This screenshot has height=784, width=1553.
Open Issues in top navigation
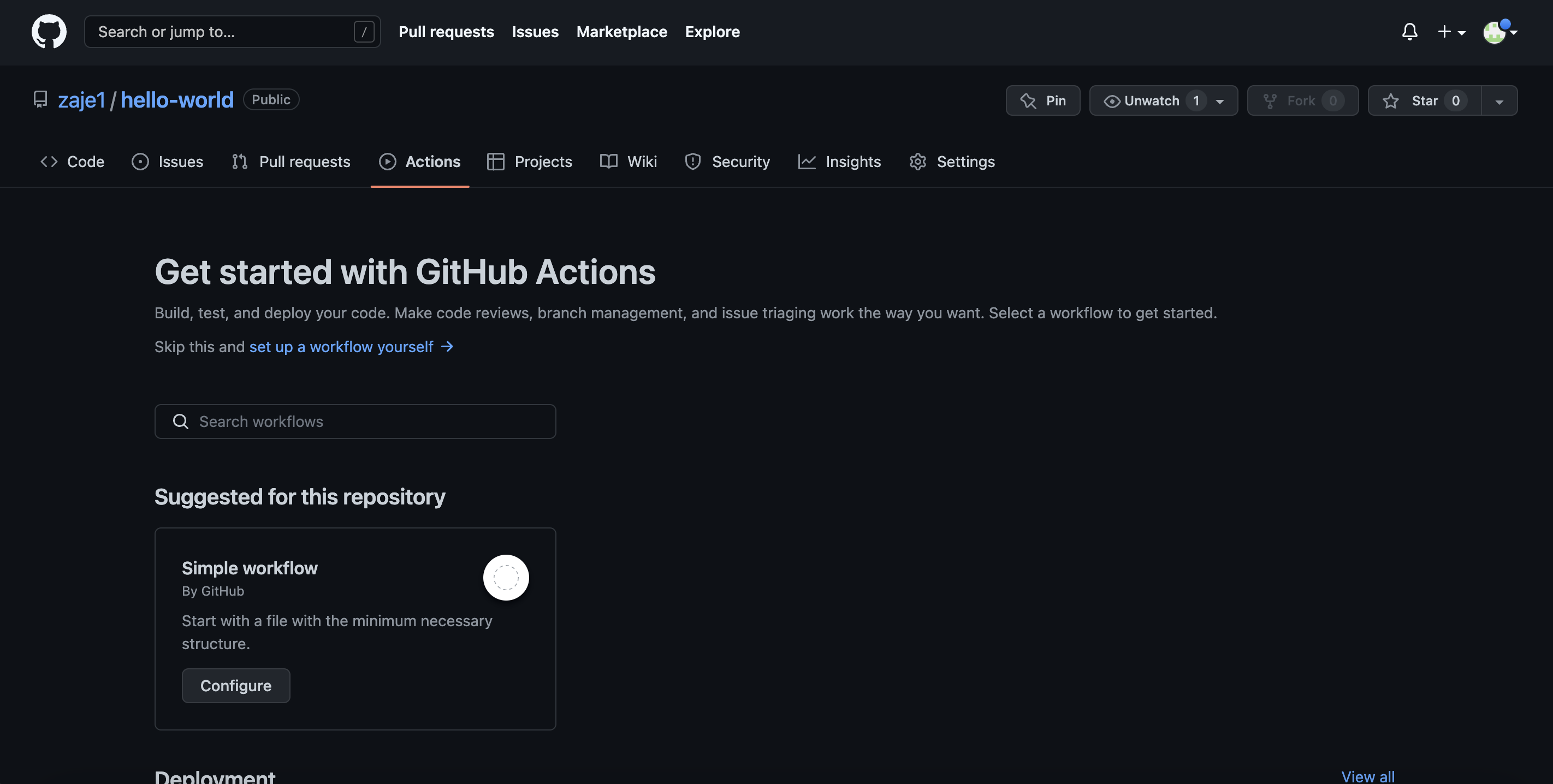click(x=535, y=31)
